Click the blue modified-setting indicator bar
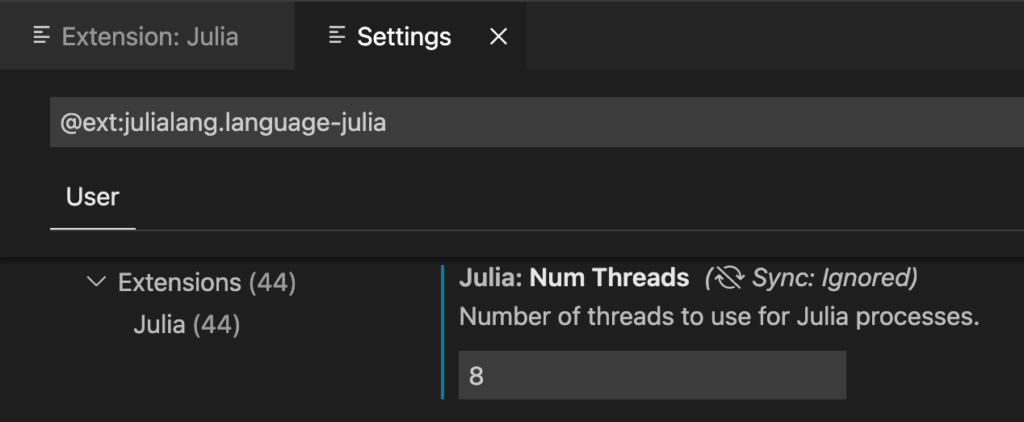 coord(443,332)
